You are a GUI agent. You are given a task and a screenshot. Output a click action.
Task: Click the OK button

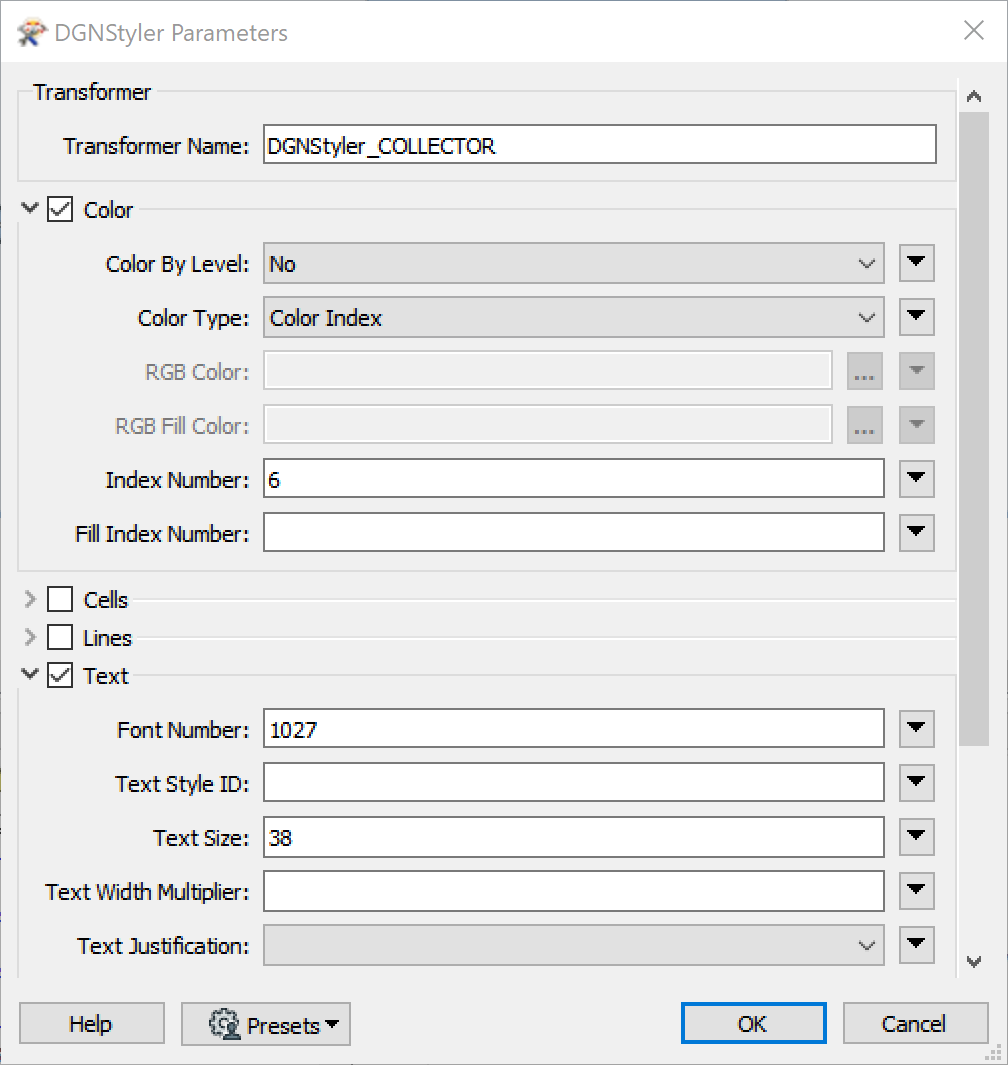coord(753,1023)
